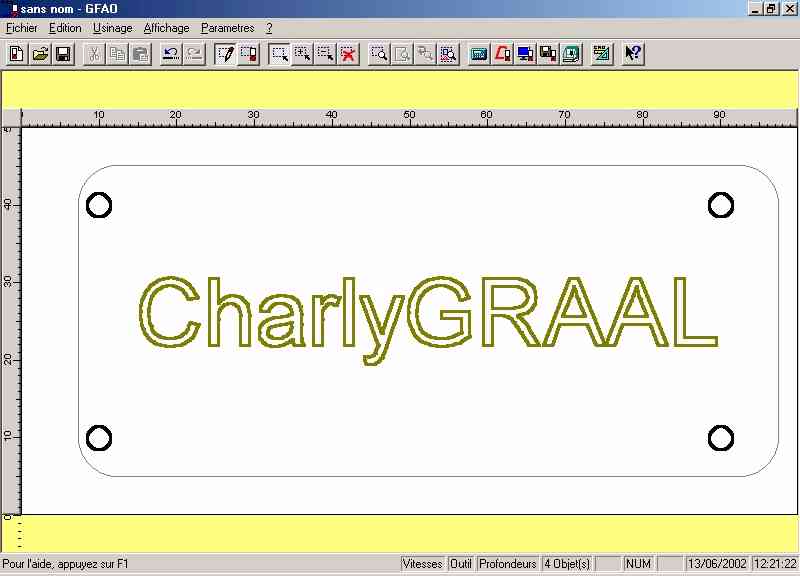
Task: Click the date 13/06/2002 in status bar
Action: [717, 564]
